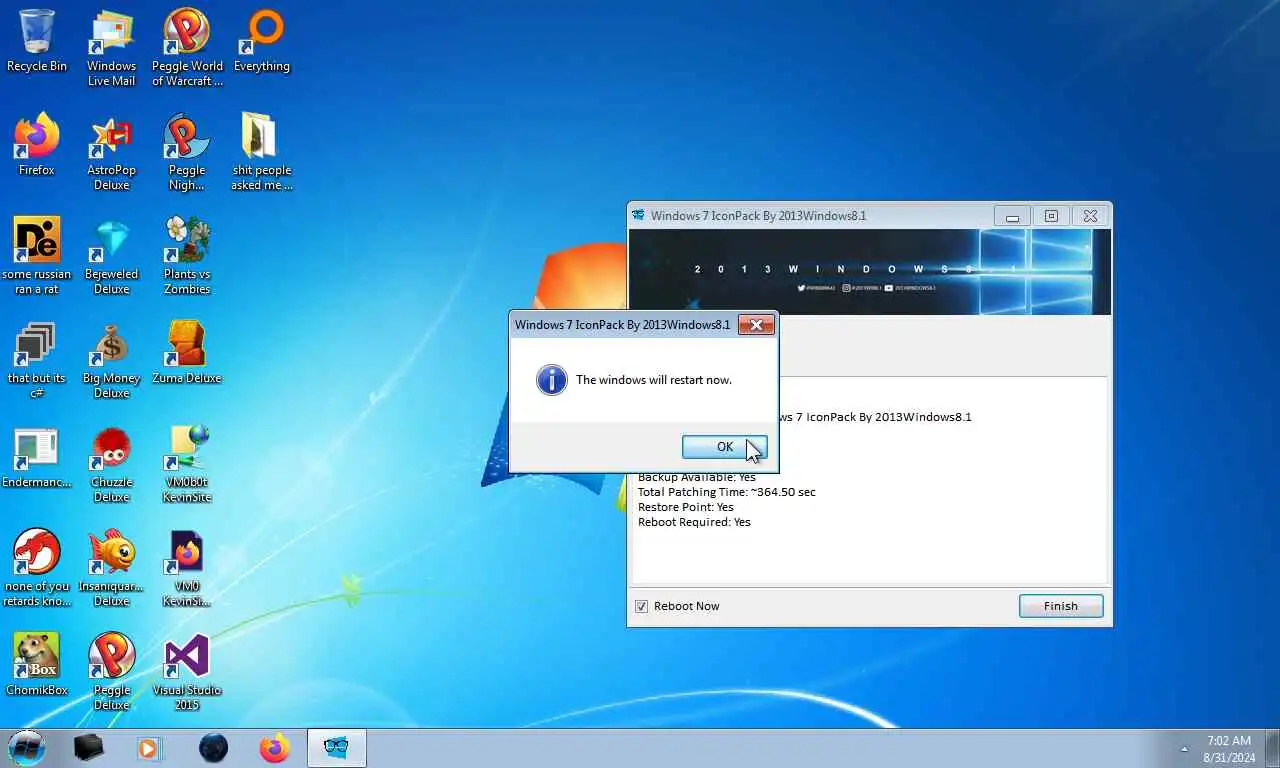Viewport: 1280px width, 768px height.
Task: Select Chuzzle Deluxe desktop icon
Action: tap(111, 464)
